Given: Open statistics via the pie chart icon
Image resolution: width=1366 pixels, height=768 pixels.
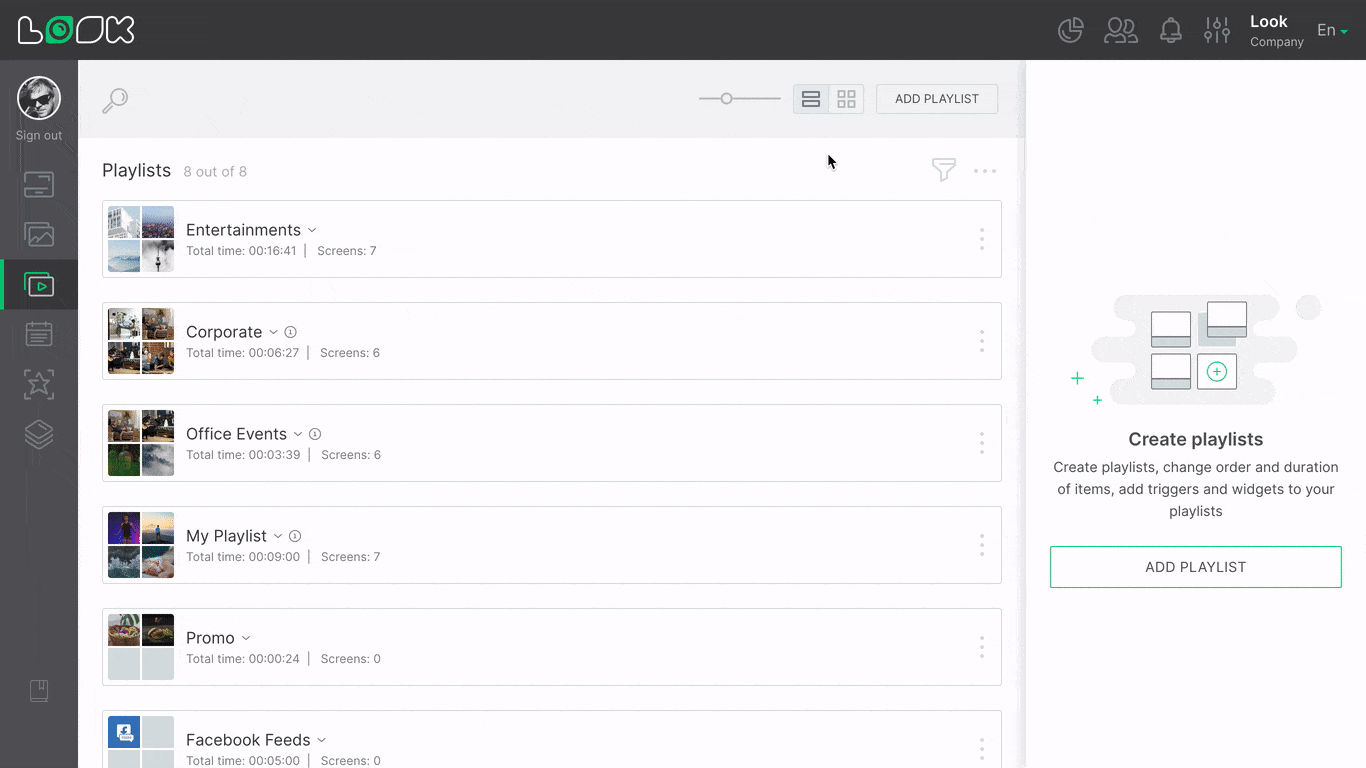Looking at the screenshot, I should coord(1070,30).
